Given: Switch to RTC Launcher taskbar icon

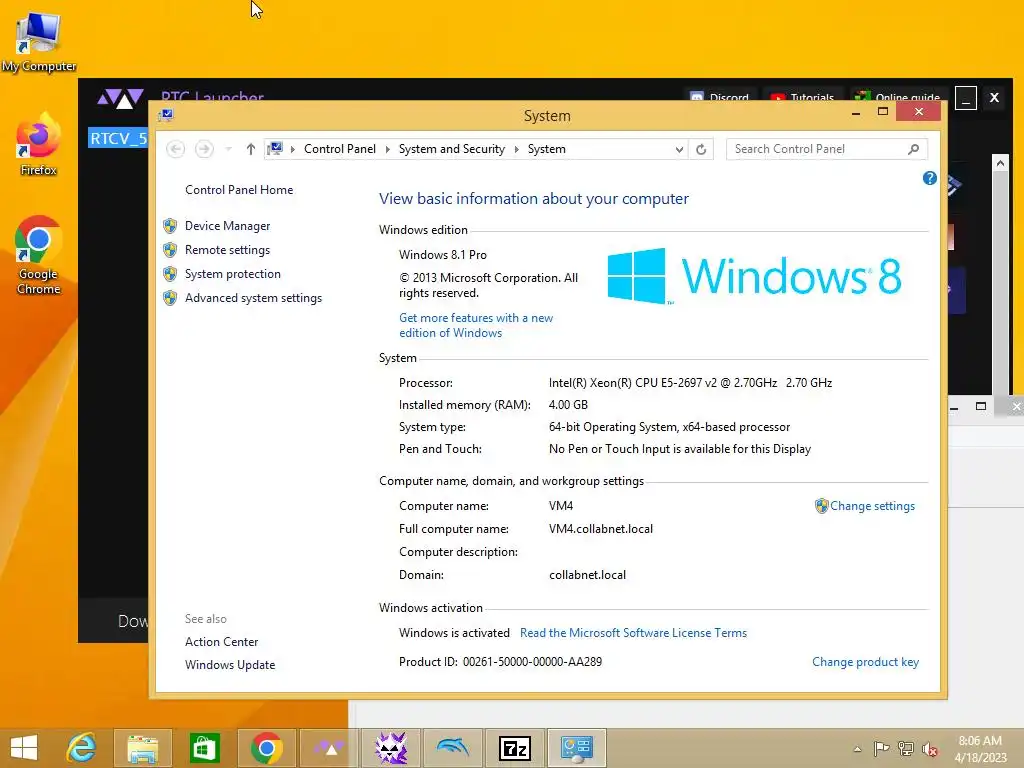Looking at the screenshot, I should (329, 748).
